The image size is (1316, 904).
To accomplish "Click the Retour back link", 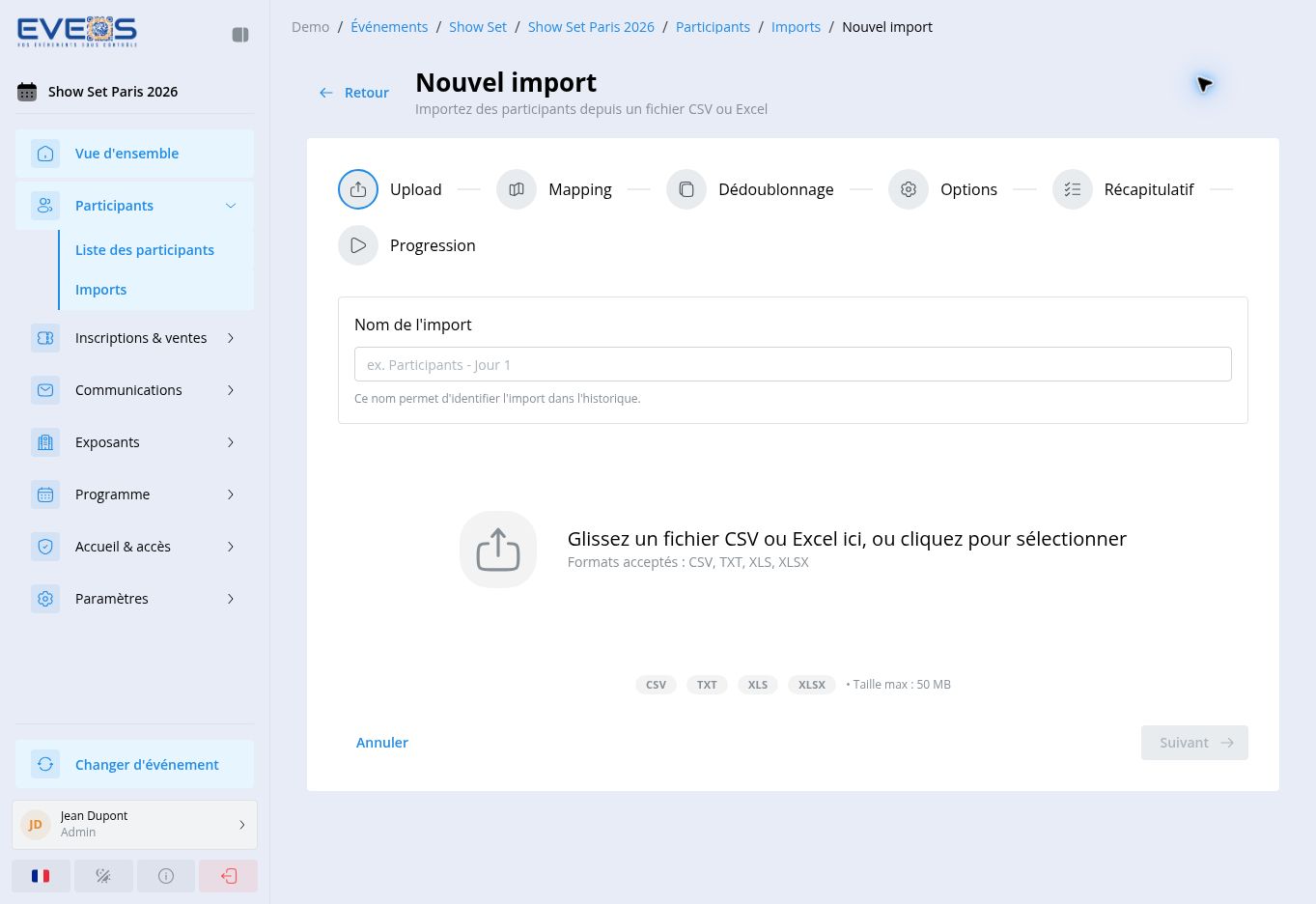I will (354, 93).
